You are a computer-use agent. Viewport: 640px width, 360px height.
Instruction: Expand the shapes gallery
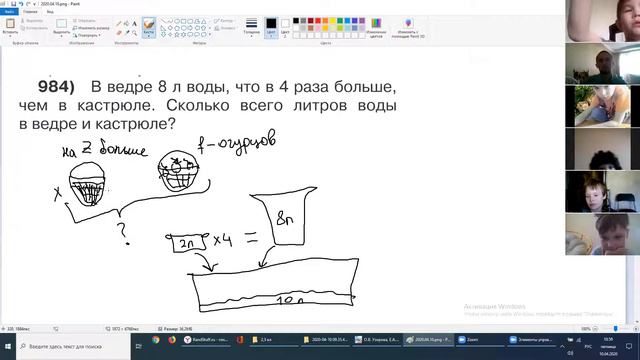click(x=210, y=35)
